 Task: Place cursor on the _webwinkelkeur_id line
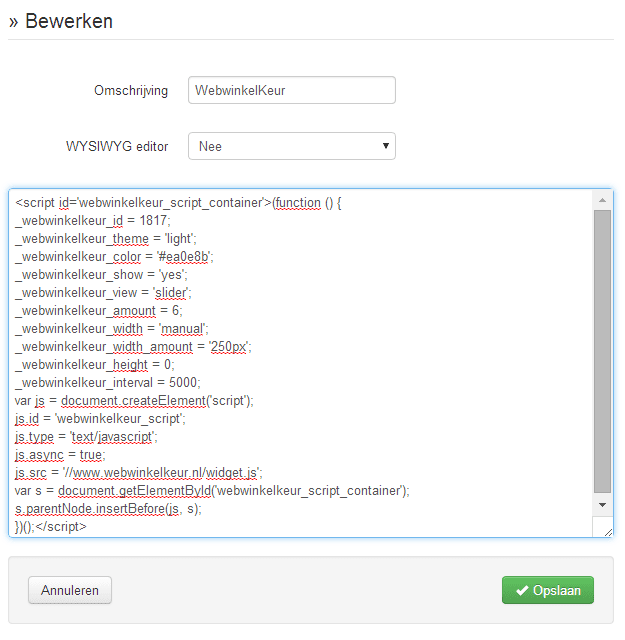click(93, 220)
